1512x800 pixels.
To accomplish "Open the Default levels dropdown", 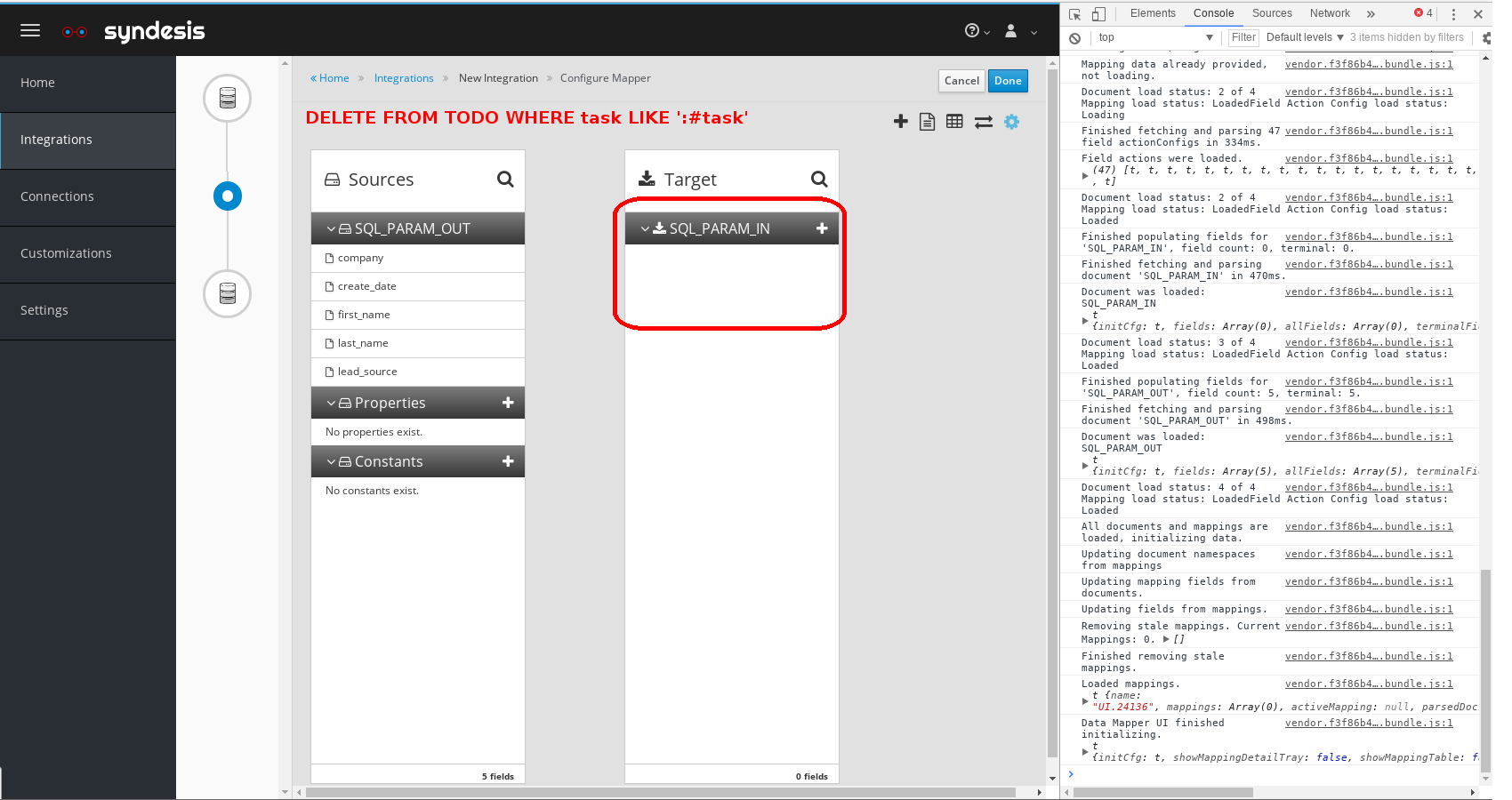I will coord(1303,37).
